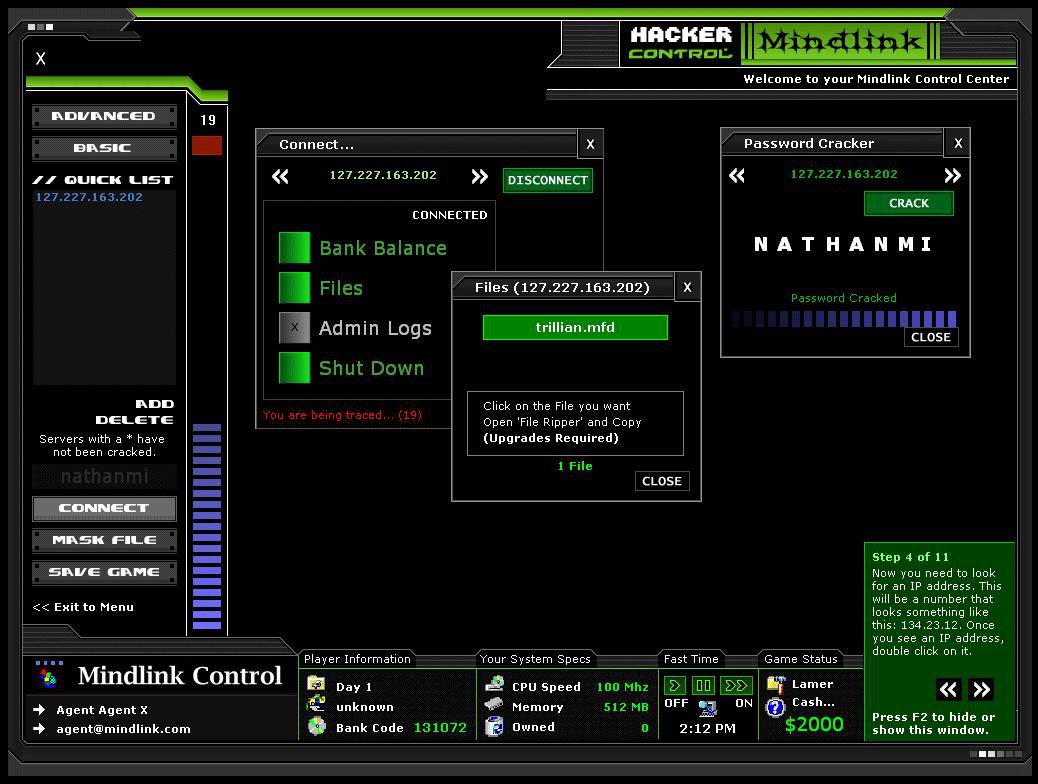Click the Day 1 calendar icon
The width and height of the screenshot is (1038, 784).
(316, 684)
